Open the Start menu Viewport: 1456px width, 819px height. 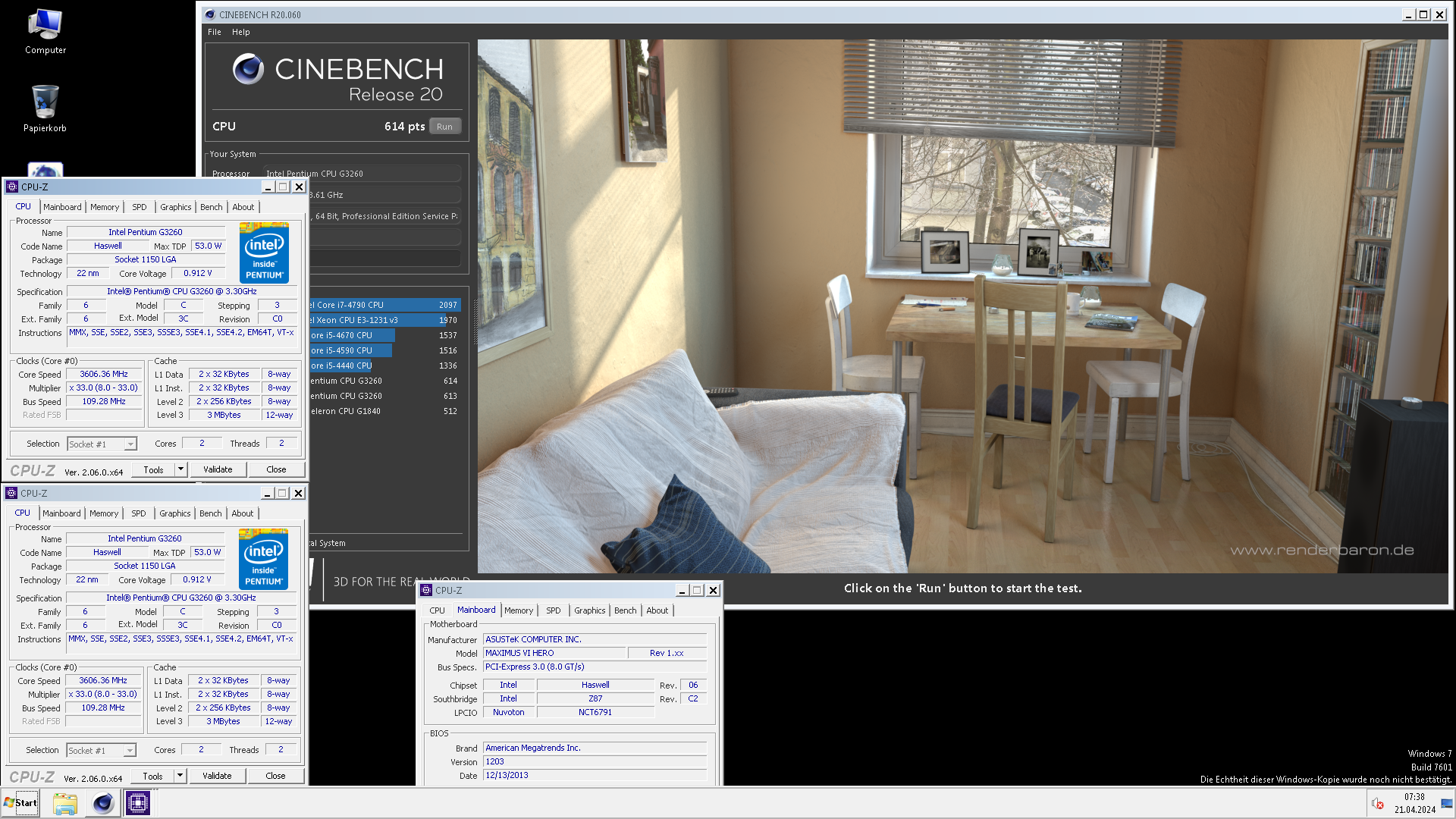pyautogui.click(x=20, y=803)
